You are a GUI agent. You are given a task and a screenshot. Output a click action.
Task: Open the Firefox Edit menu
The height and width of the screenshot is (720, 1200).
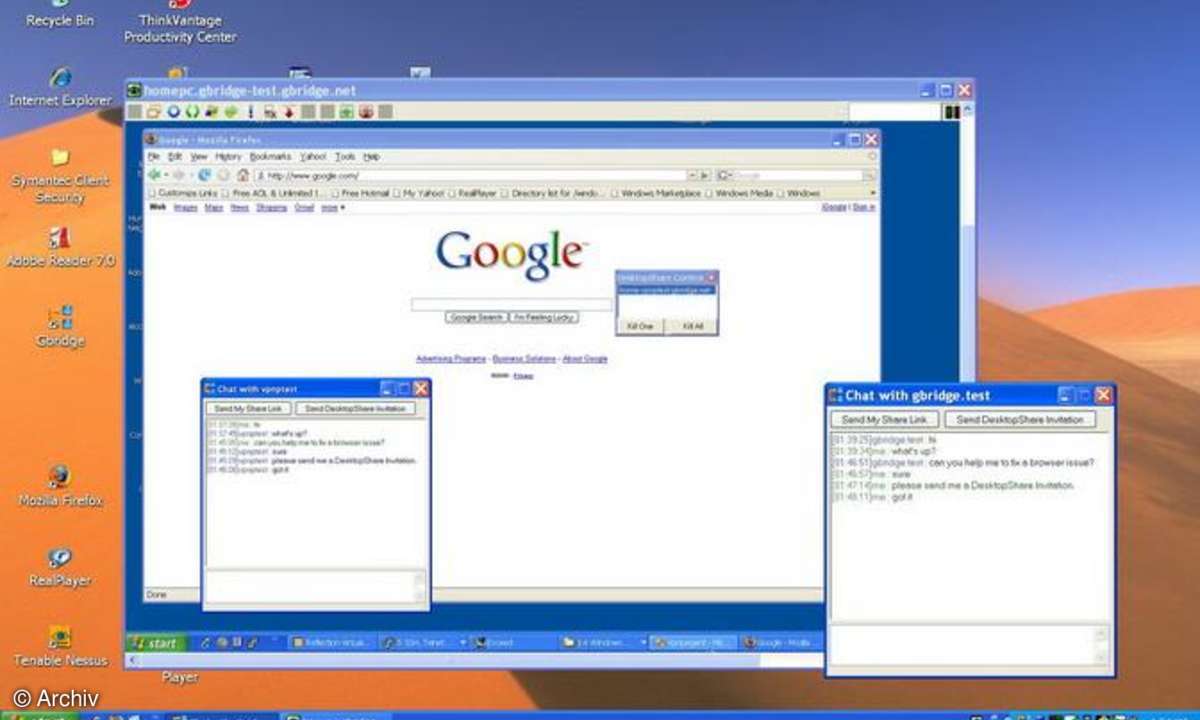pyautogui.click(x=175, y=157)
